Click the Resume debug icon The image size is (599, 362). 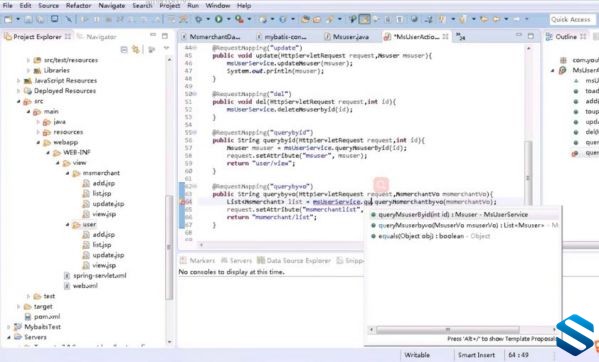click(x=85, y=19)
